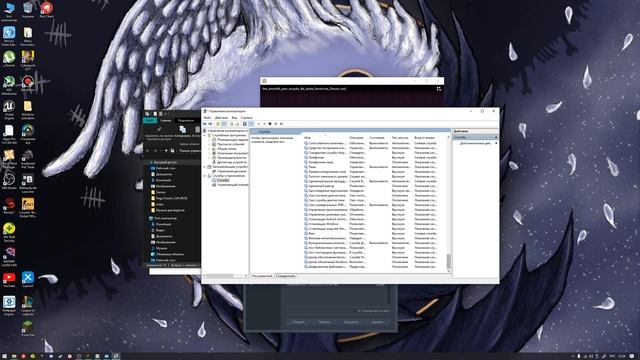Open the 360 Total Security desktop icon

[9, 232]
